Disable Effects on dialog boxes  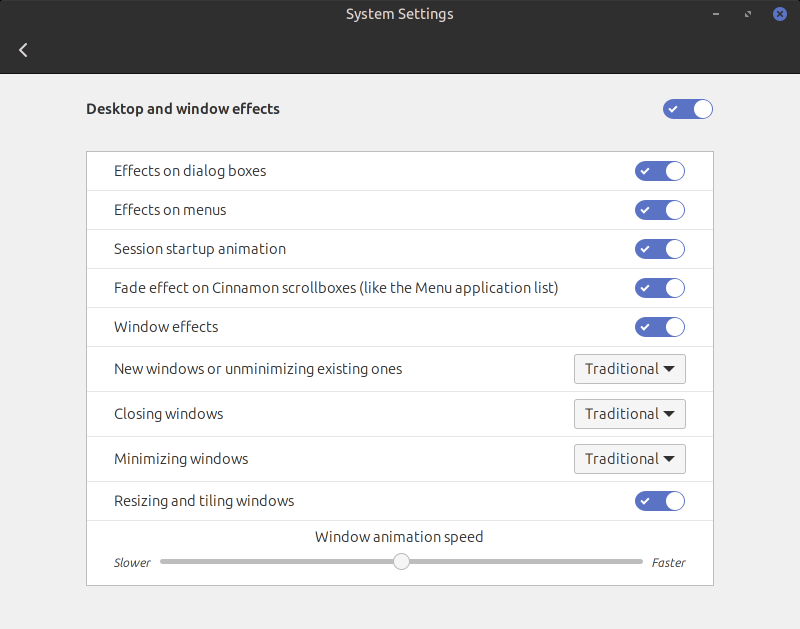[x=660, y=171]
